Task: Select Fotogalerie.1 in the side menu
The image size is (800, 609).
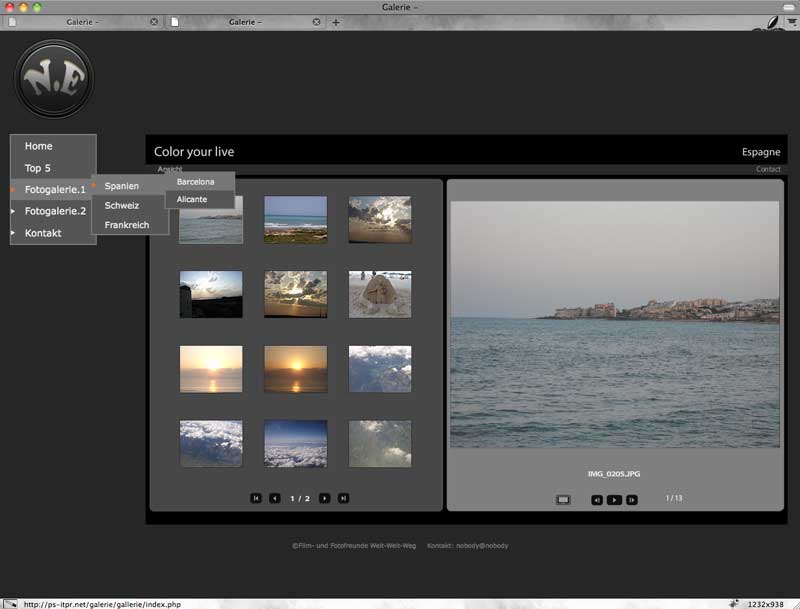Action: pos(55,190)
